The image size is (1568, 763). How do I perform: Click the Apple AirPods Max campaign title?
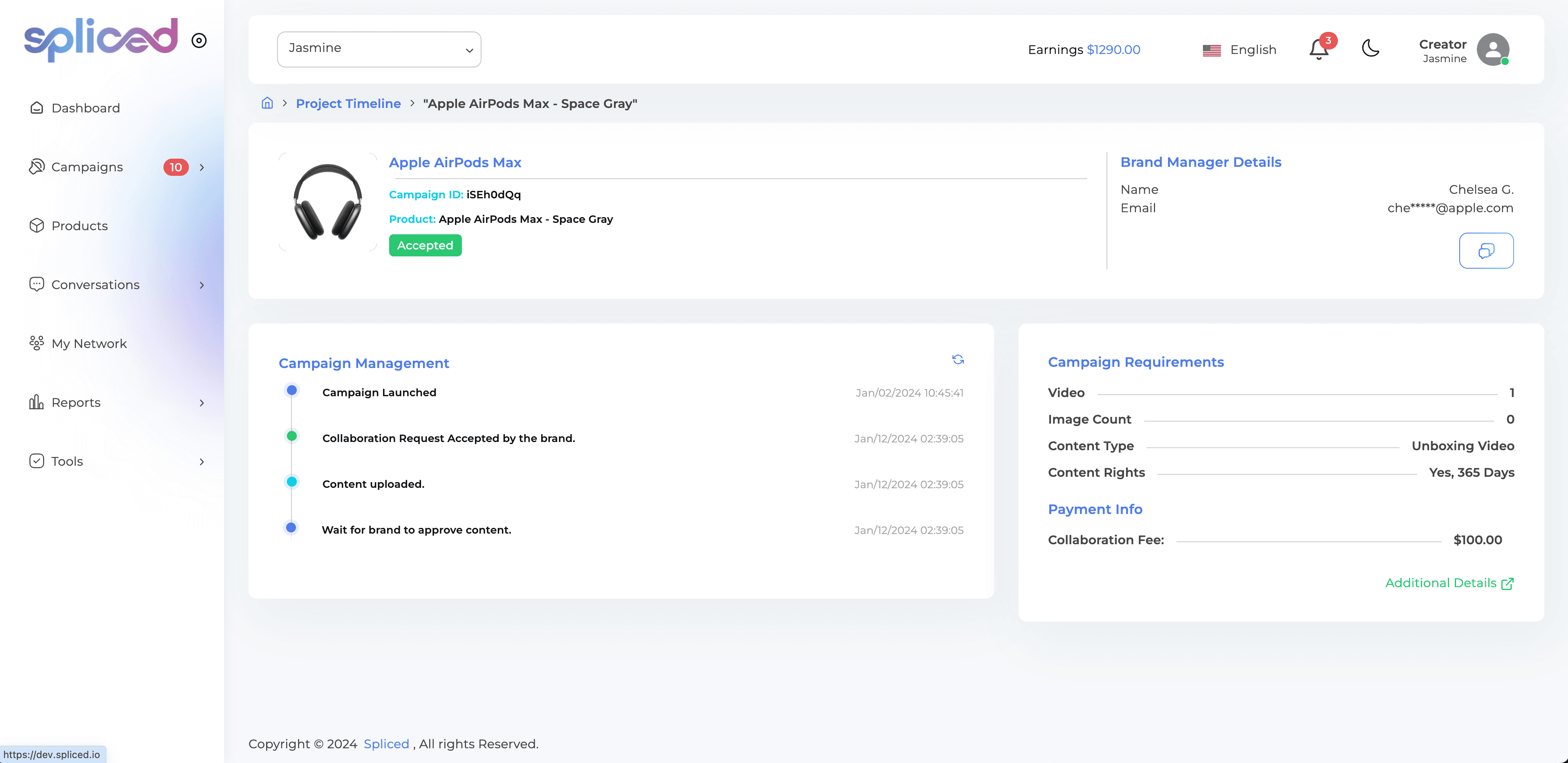pyautogui.click(x=455, y=163)
